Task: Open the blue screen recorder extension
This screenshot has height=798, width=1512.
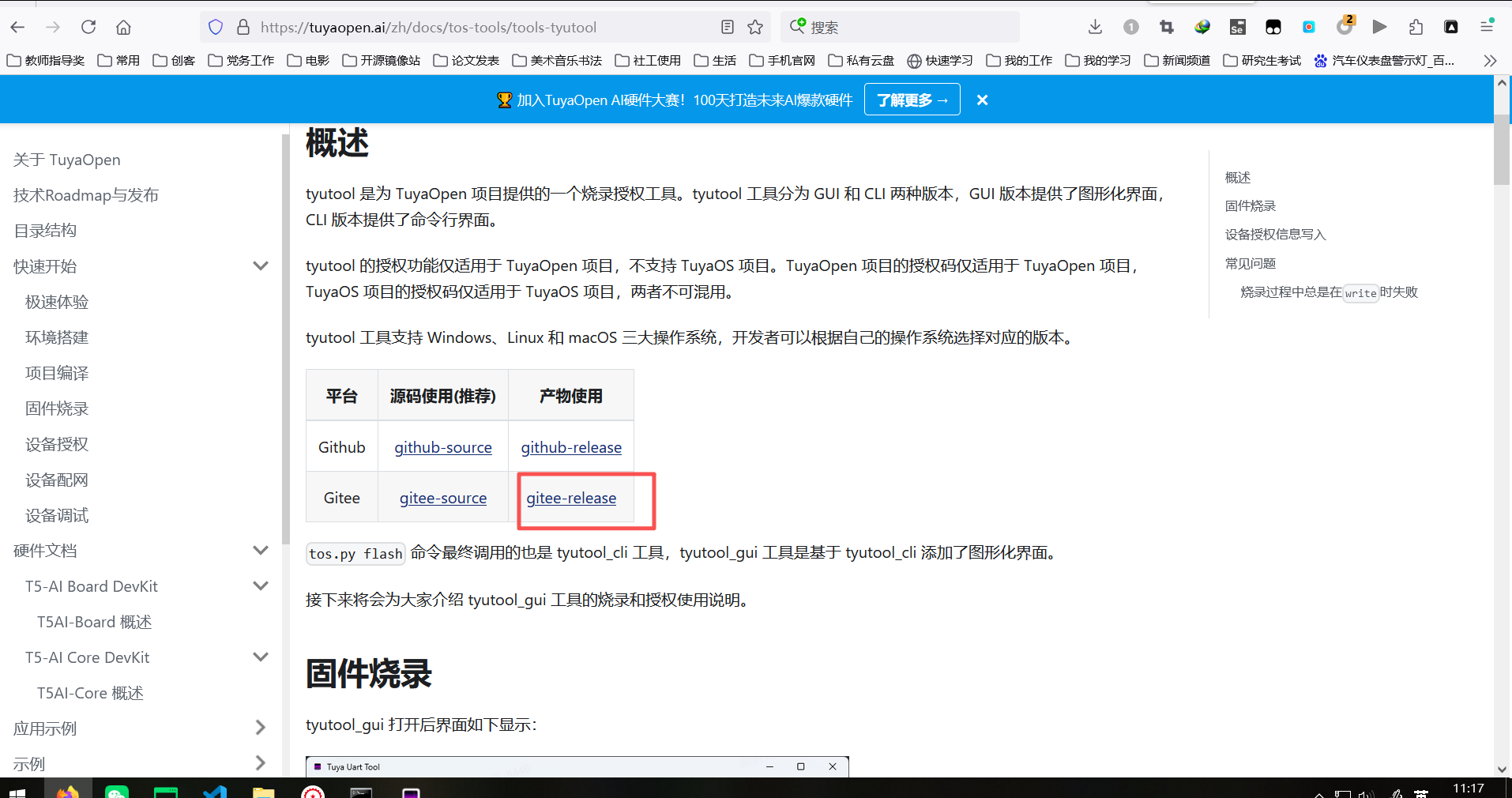Action: [1309, 27]
